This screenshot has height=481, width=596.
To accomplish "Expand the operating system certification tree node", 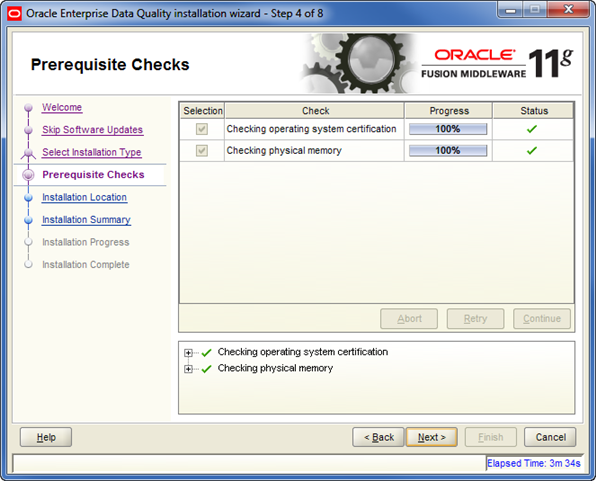I will [188, 353].
